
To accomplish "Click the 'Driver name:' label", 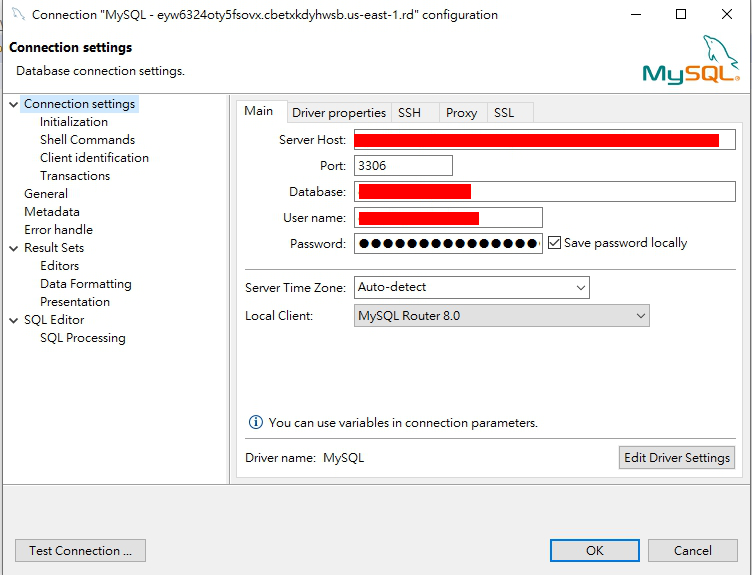I will 281,458.
